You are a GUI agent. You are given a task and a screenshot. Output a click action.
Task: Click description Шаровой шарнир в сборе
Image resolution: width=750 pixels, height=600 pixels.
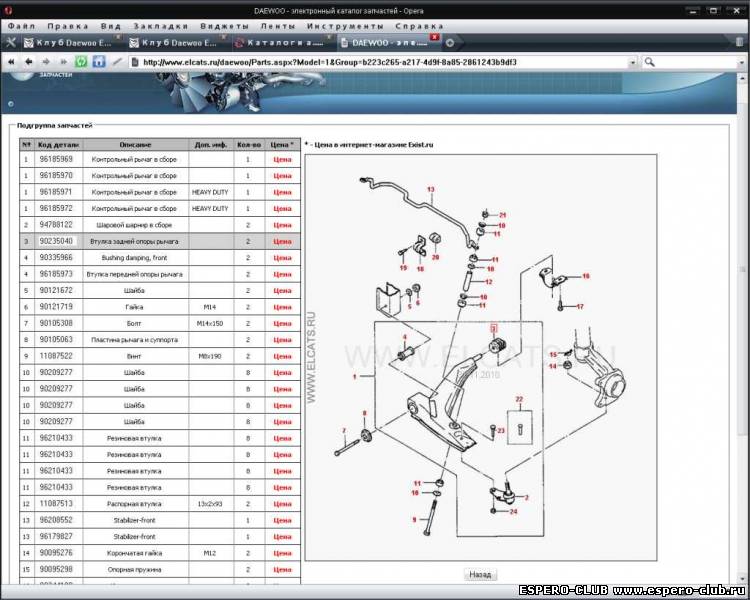[134, 225]
